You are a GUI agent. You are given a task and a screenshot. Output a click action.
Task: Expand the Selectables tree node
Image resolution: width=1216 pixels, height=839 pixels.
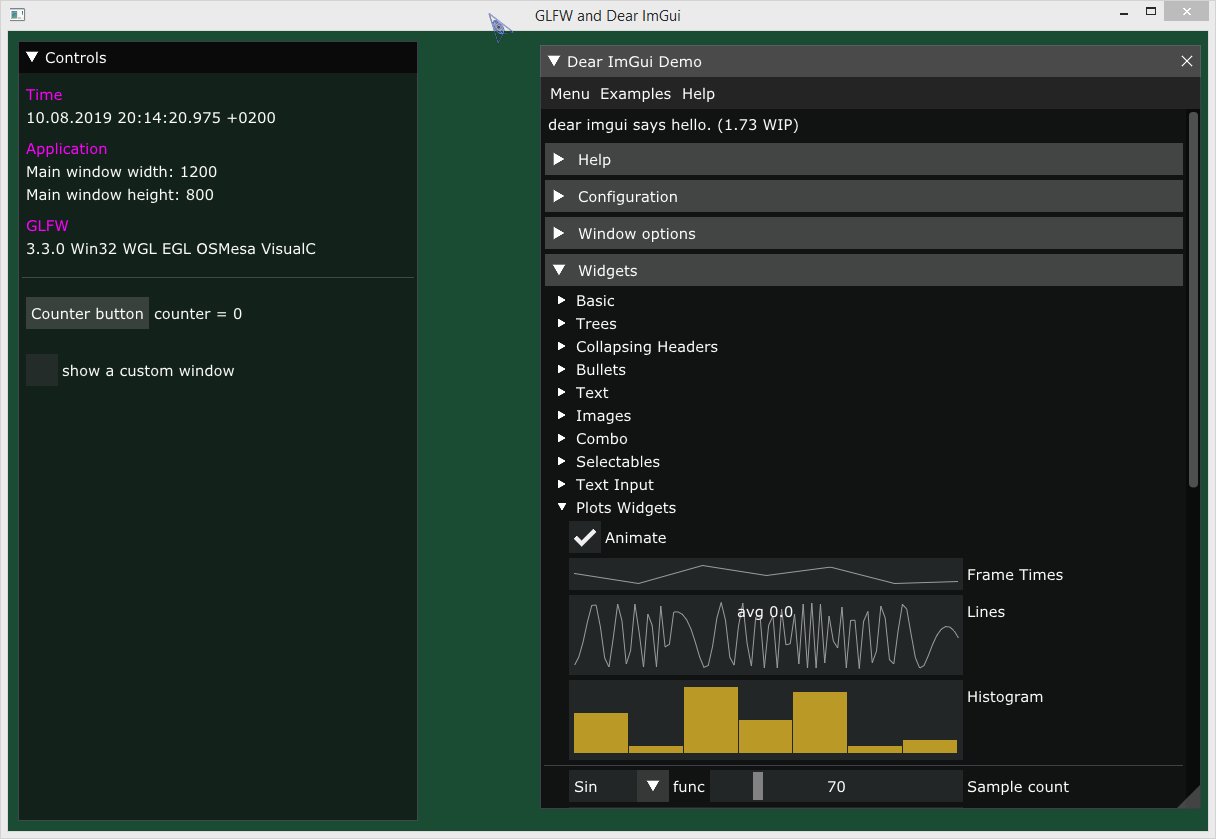pyautogui.click(x=562, y=461)
